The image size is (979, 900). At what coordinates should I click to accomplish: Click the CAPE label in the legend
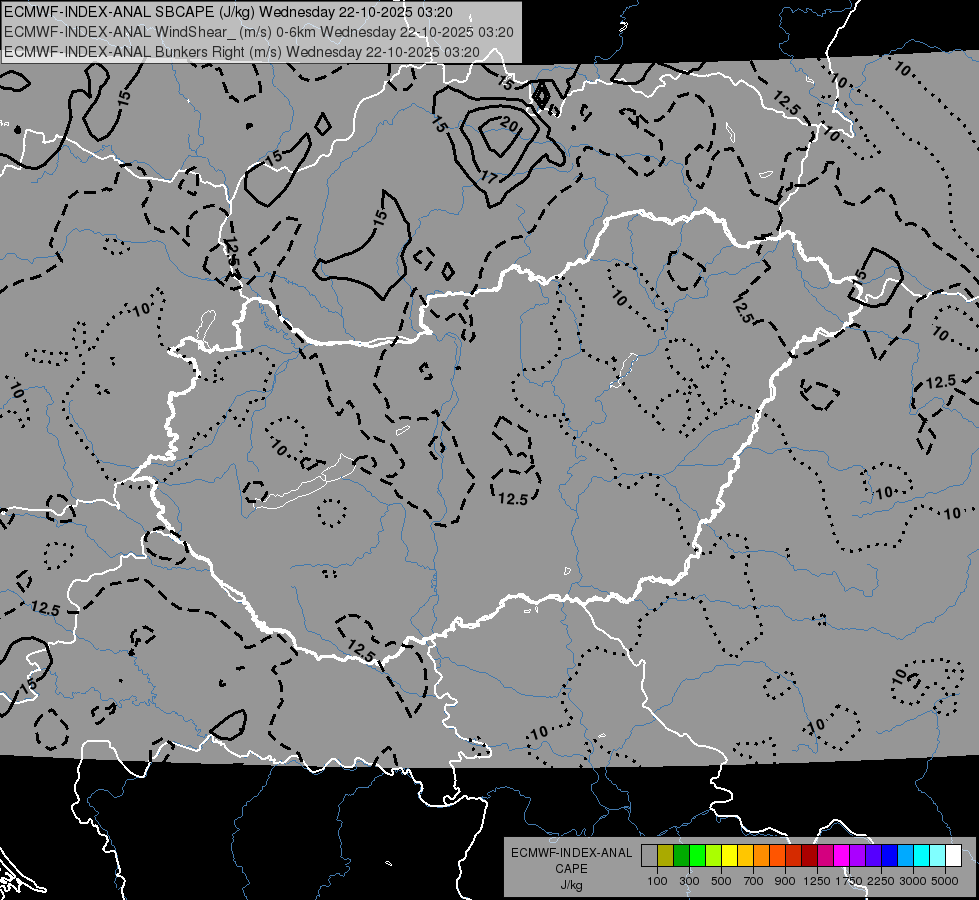click(571, 869)
